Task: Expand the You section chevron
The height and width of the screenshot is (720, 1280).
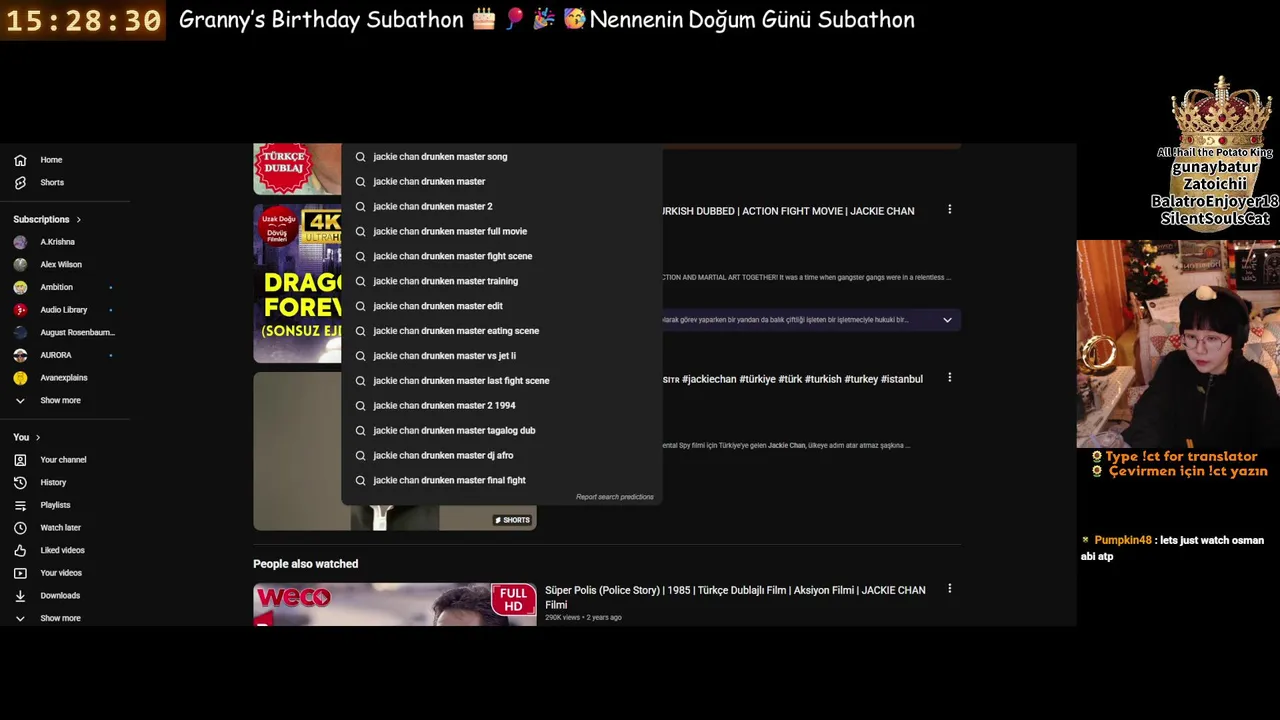Action: pos(38,438)
